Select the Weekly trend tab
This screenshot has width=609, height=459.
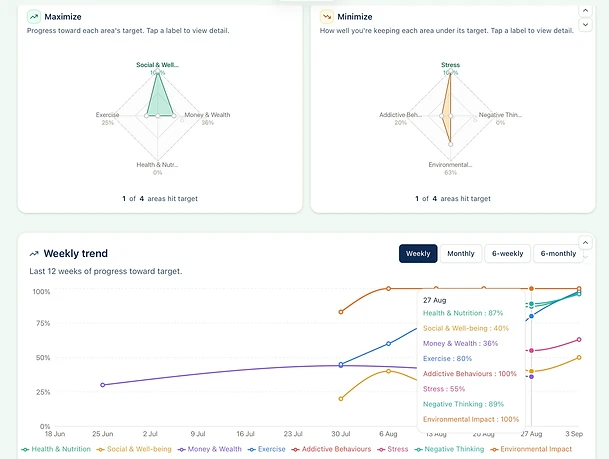coord(418,254)
